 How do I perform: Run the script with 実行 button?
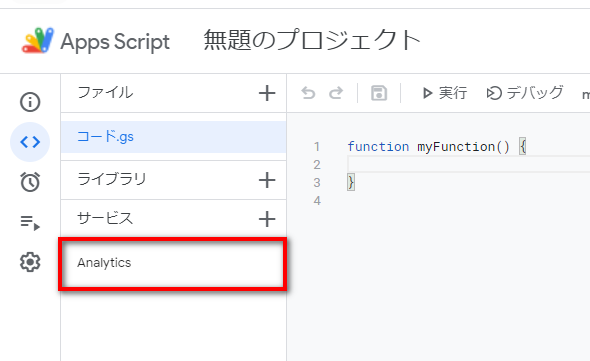[444, 93]
